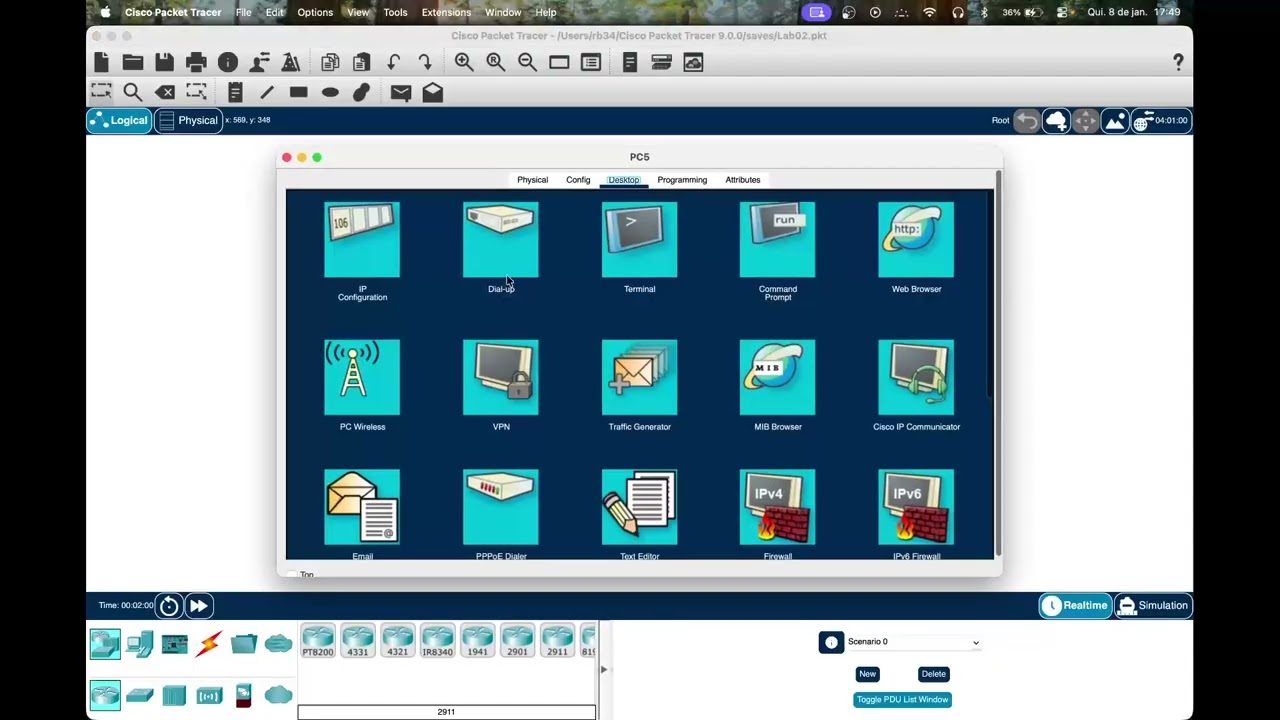The width and height of the screenshot is (1280, 720).
Task: Open the Extensions menu
Action: click(446, 12)
